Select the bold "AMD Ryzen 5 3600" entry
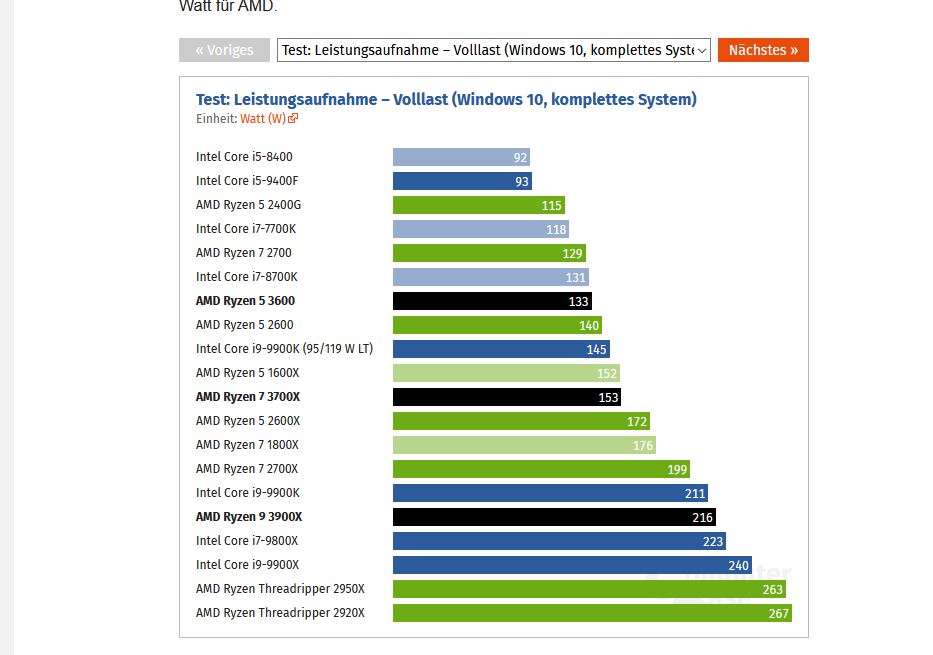This screenshot has width=933, height=655. [x=245, y=300]
